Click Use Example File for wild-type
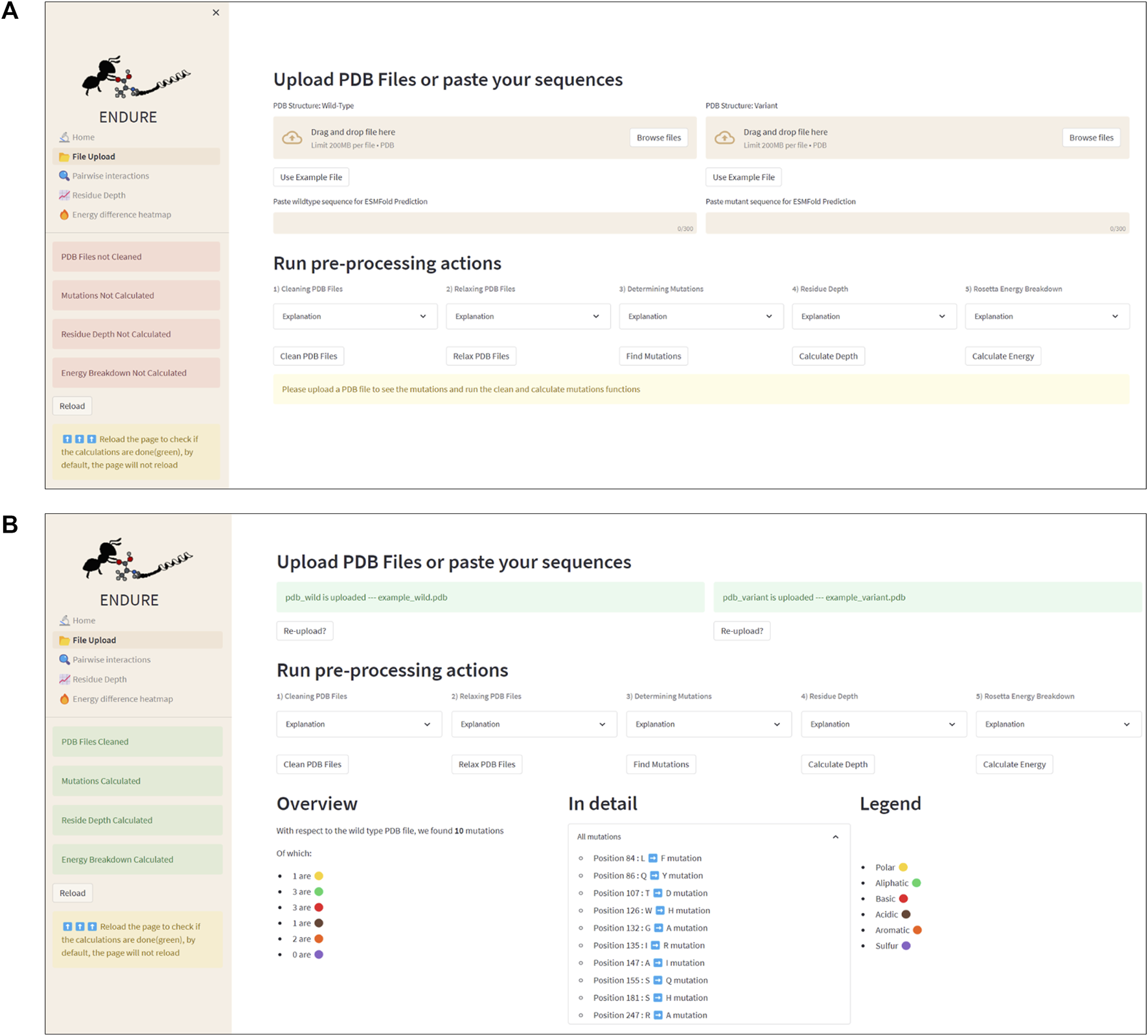Viewport: 1148px width, 1036px height. tap(311, 178)
